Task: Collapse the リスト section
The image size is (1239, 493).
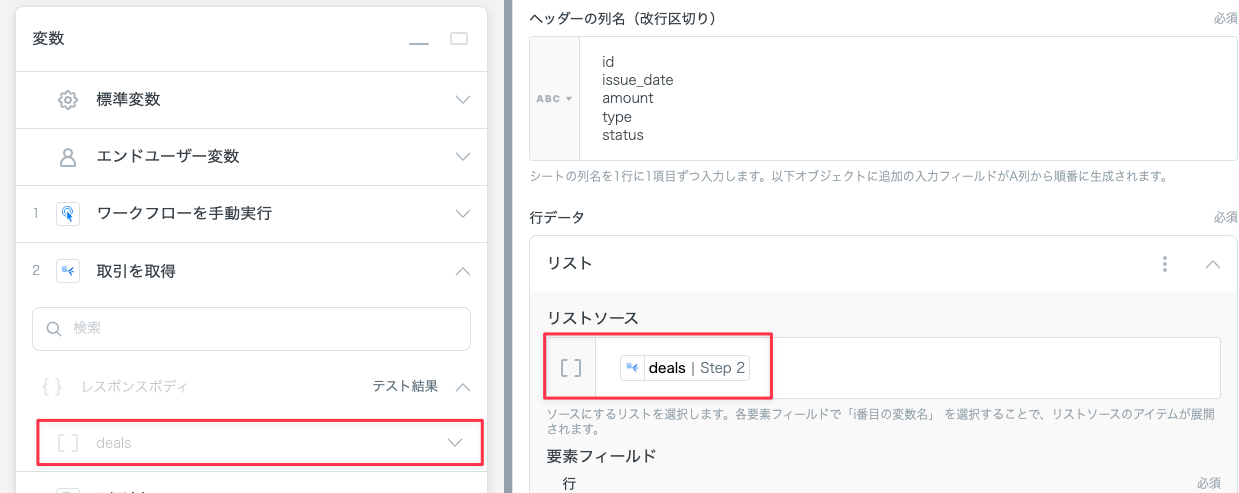Action: coord(1212,264)
